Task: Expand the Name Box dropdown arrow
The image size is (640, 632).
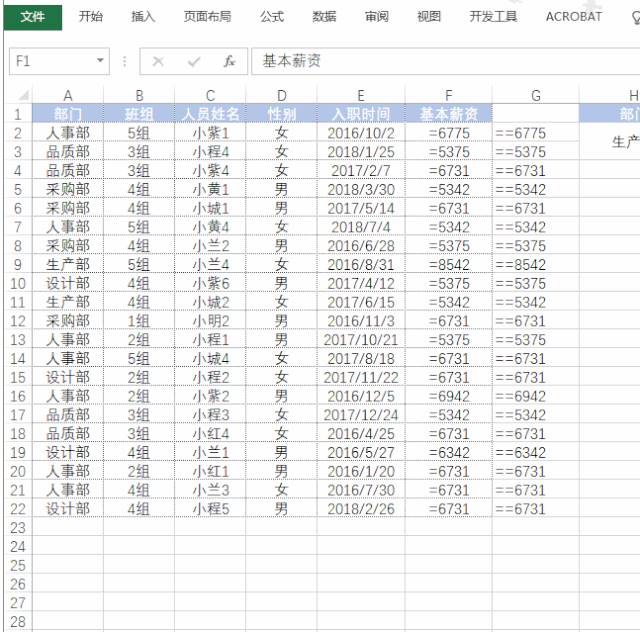Action: (x=100, y=61)
